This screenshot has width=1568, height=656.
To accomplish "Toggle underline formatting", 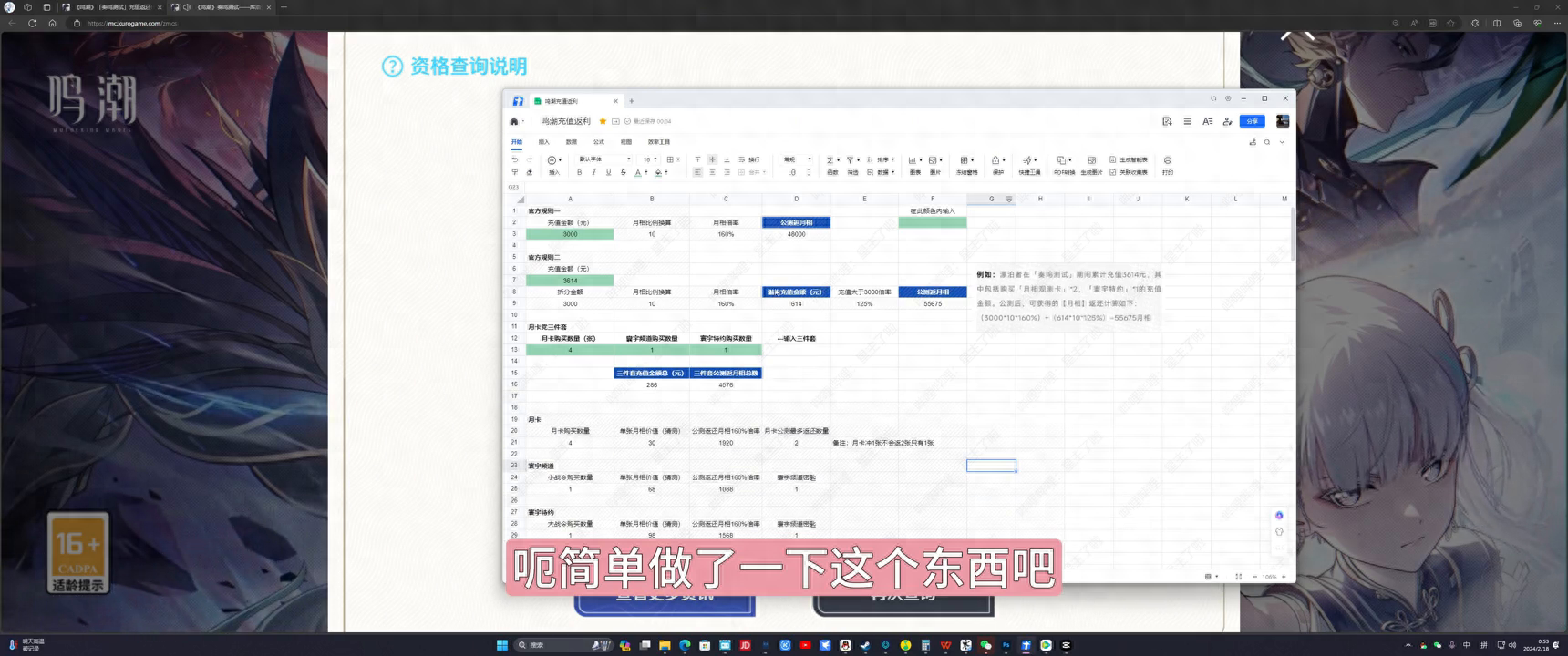I will (608, 172).
